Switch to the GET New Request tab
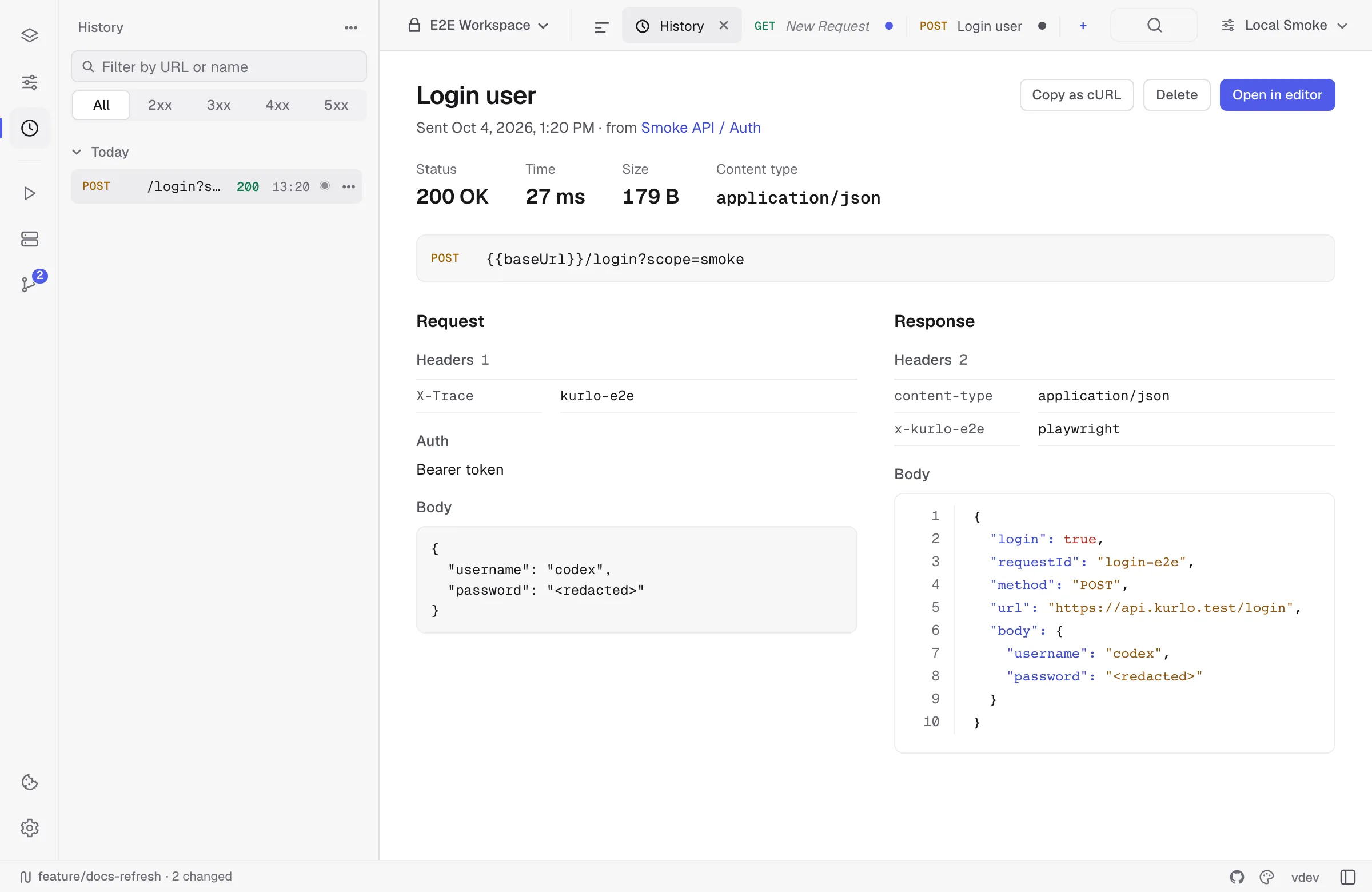 [x=823, y=25]
